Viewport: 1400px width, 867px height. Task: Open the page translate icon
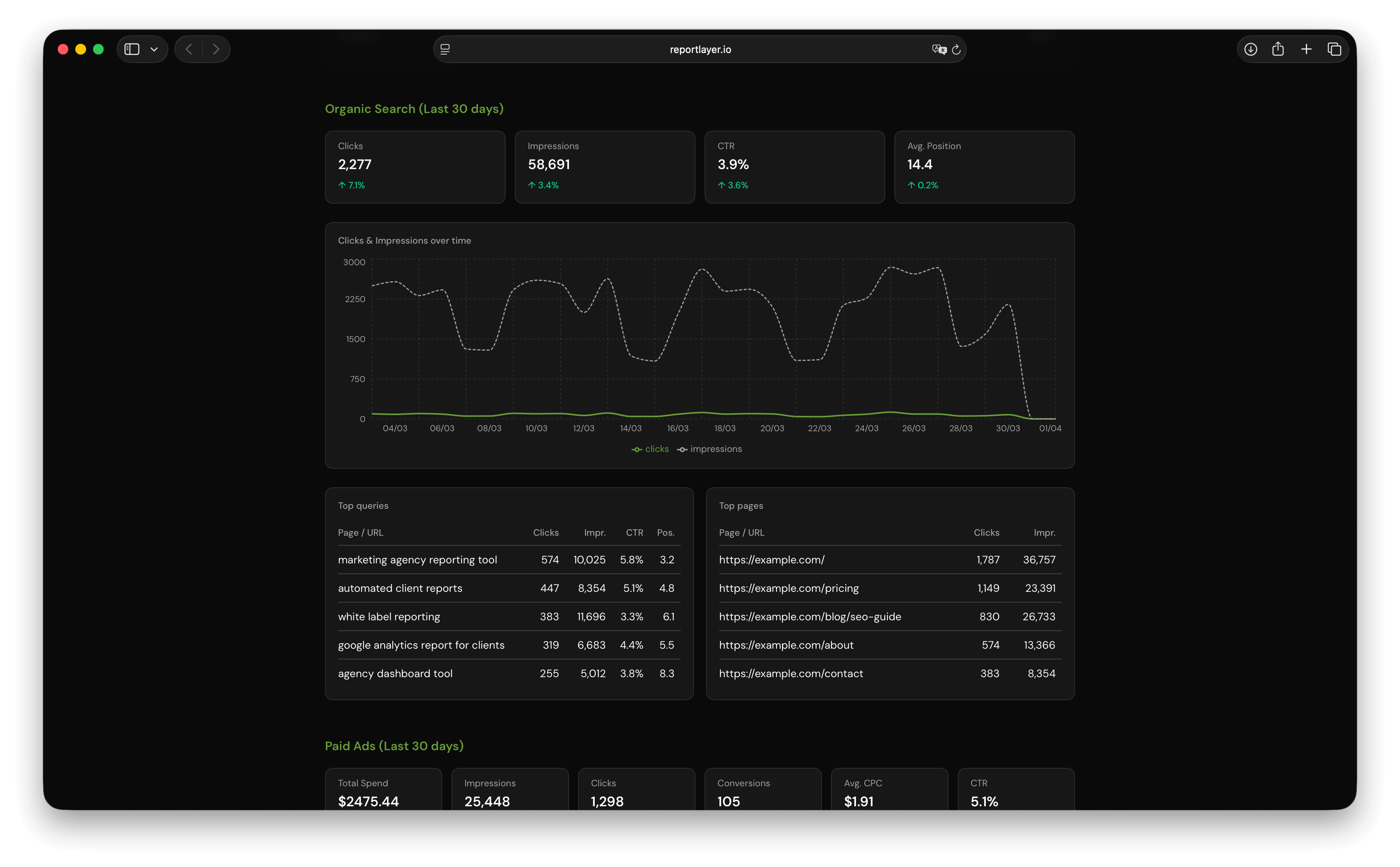click(939, 49)
